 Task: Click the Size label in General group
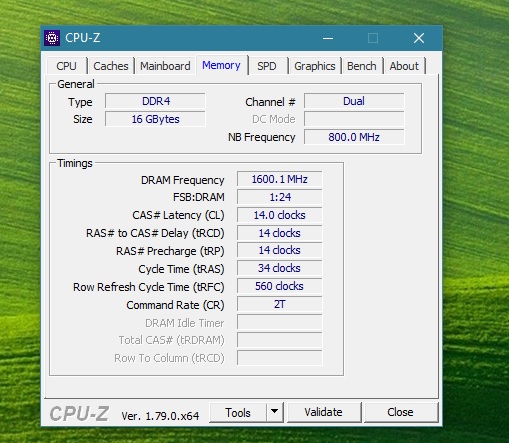tap(83, 119)
